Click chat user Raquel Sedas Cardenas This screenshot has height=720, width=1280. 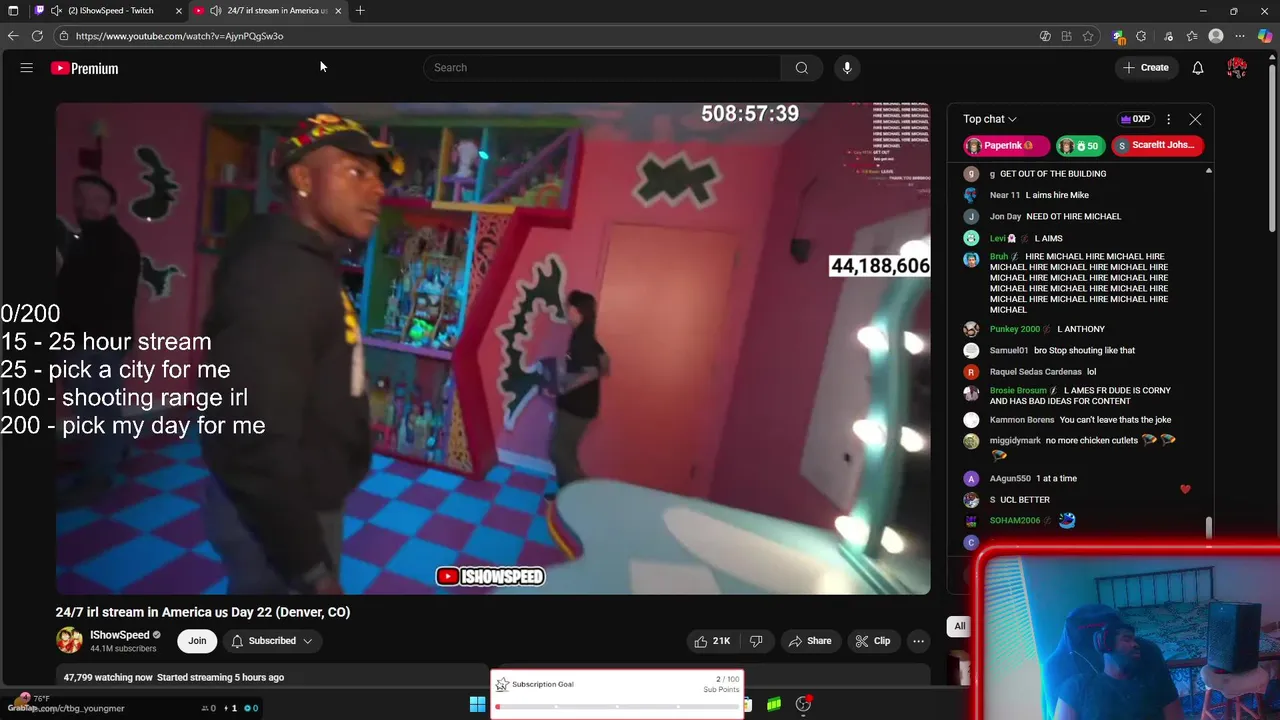(1035, 372)
